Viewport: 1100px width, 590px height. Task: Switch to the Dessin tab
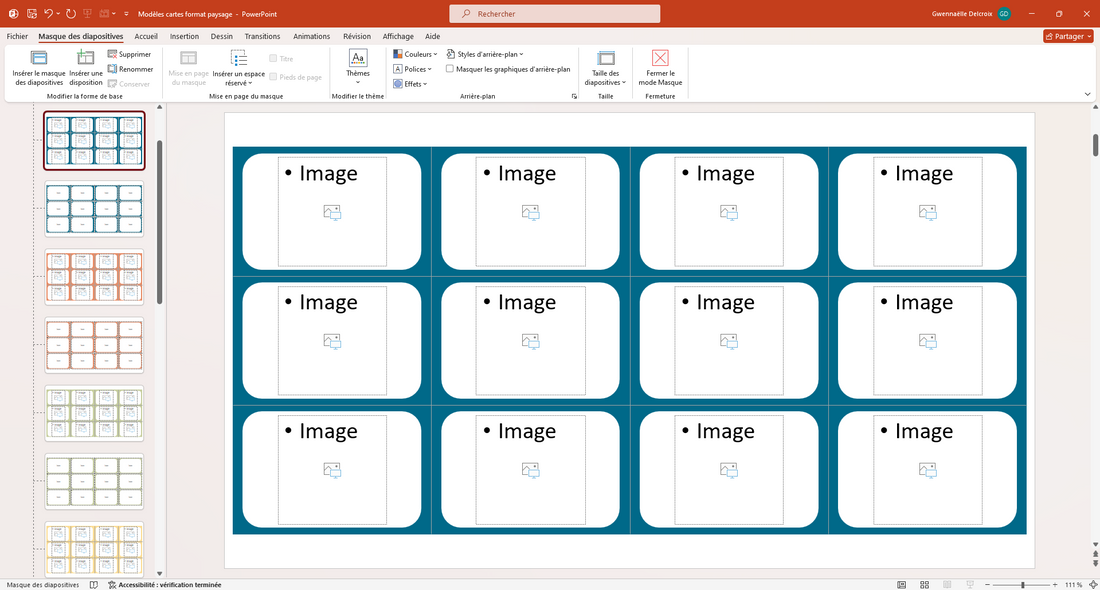[222, 36]
